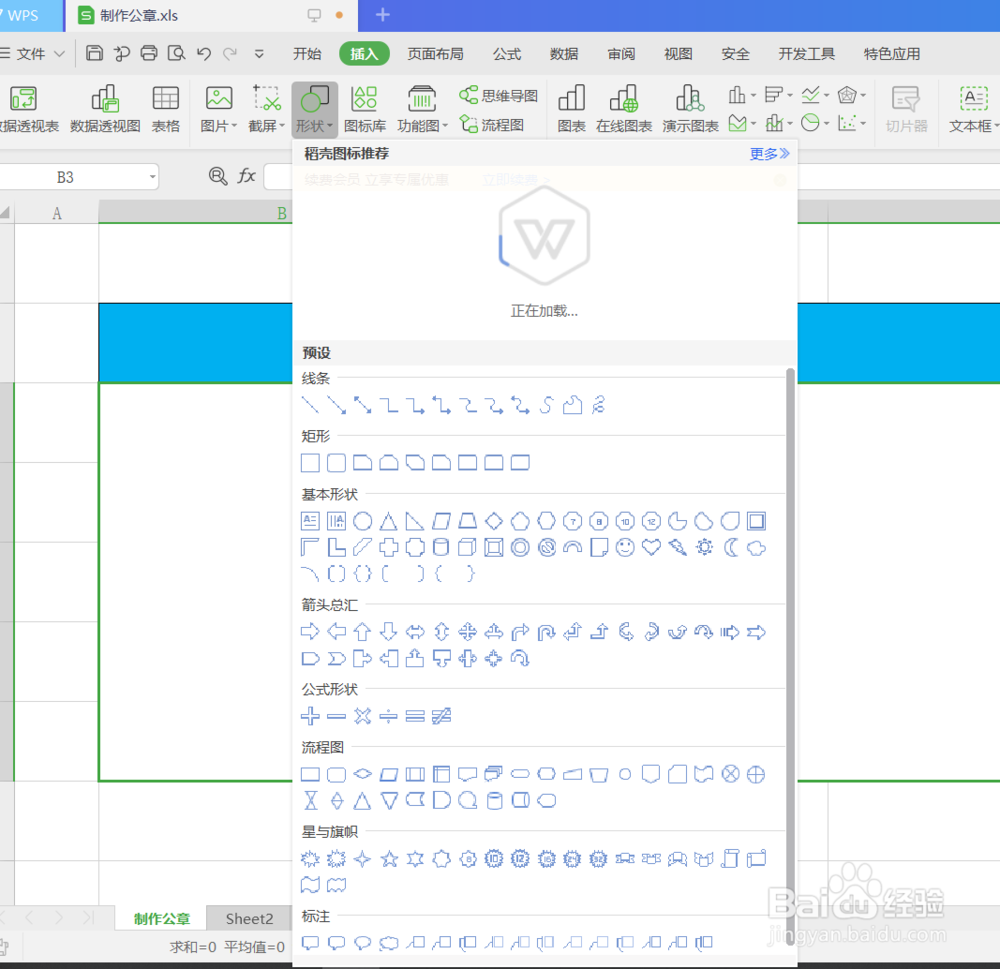Insert a chart via the 图表 icon
Image resolution: width=1000 pixels, height=969 pixels.
coord(571,105)
